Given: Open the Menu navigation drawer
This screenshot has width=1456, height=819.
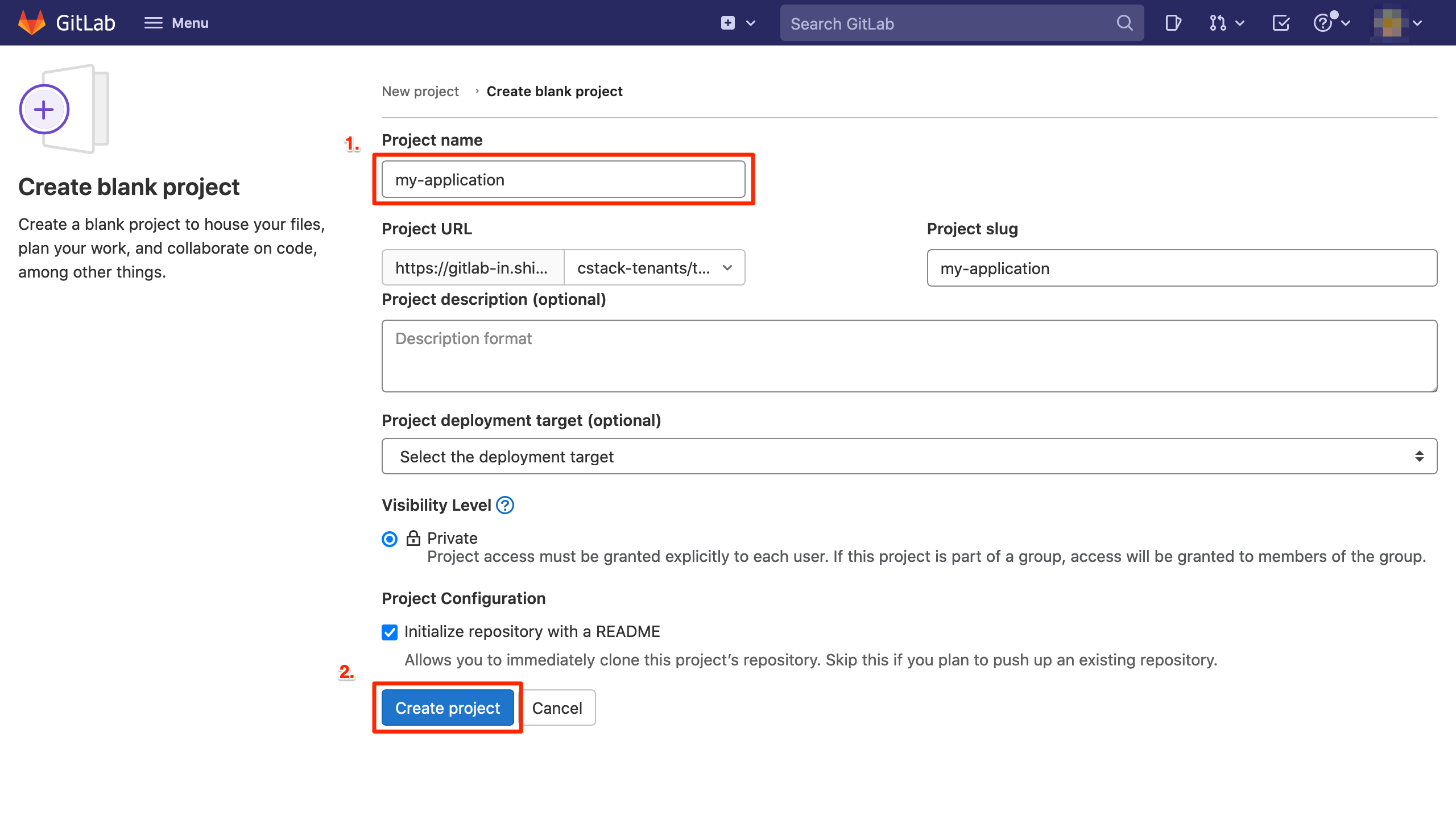Looking at the screenshot, I should pos(175,23).
